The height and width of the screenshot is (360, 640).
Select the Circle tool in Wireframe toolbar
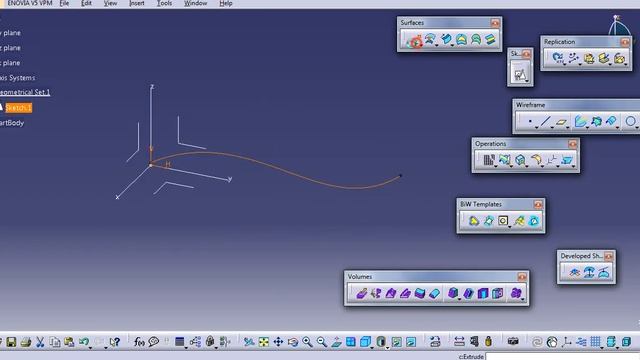[631, 121]
